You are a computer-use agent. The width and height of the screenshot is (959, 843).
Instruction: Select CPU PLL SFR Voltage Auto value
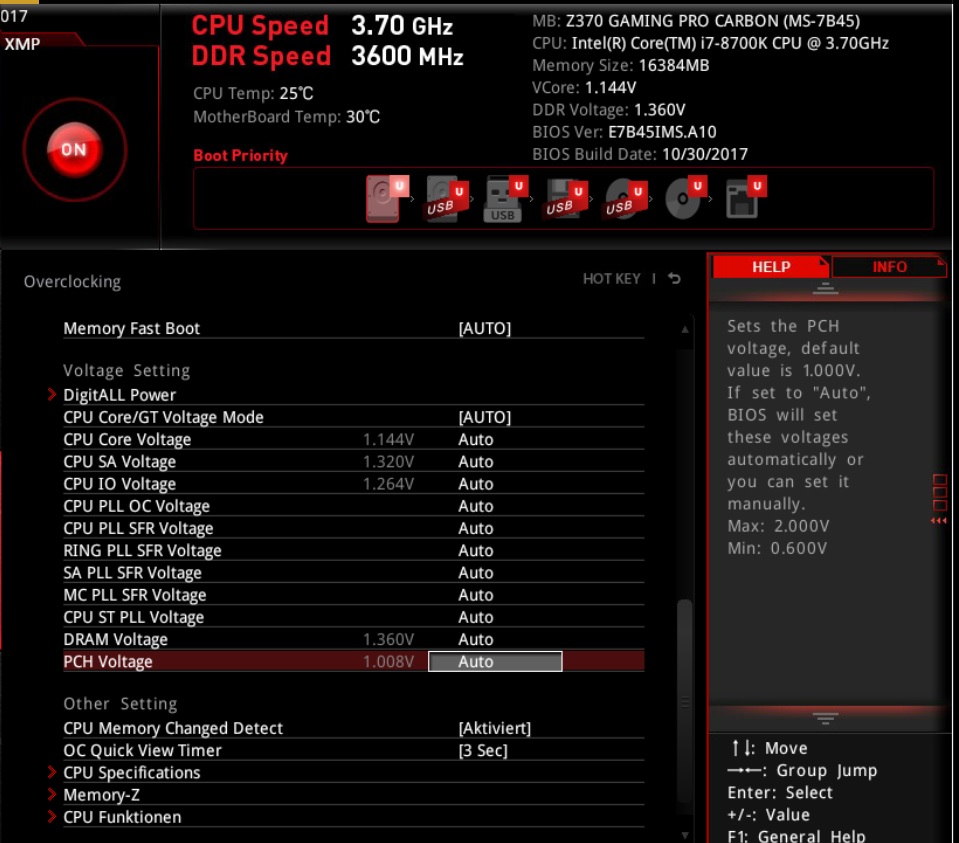tap(476, 529)
